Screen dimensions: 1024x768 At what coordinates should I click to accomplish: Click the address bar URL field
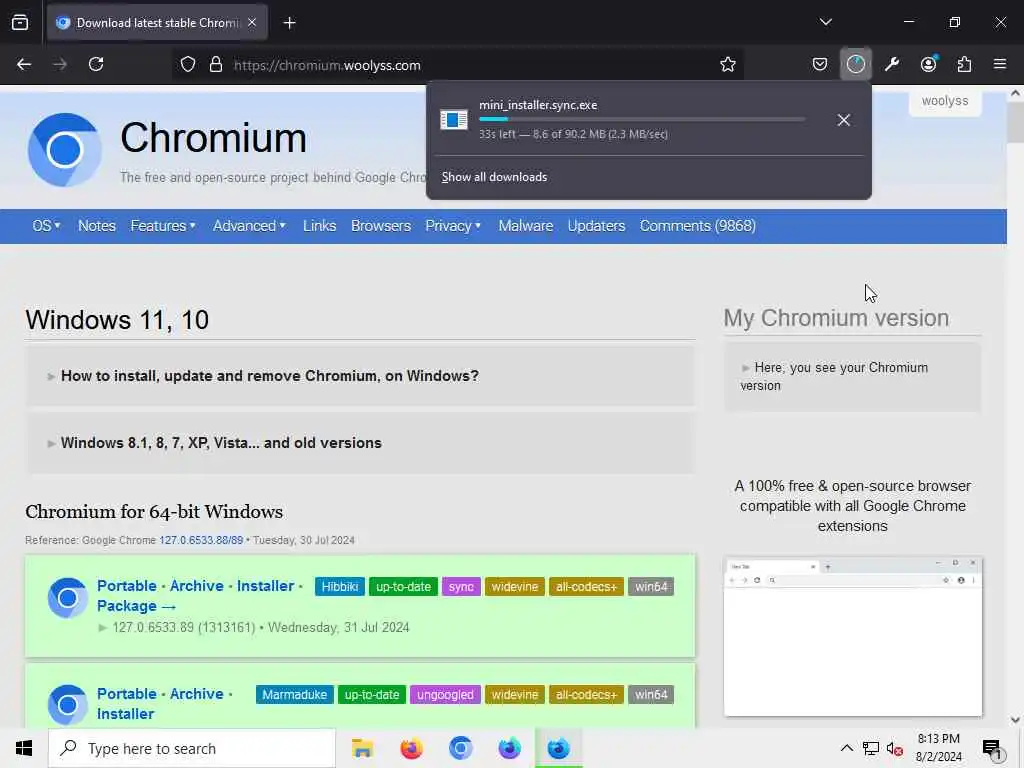pyautogui.click(x=457, y=65)
